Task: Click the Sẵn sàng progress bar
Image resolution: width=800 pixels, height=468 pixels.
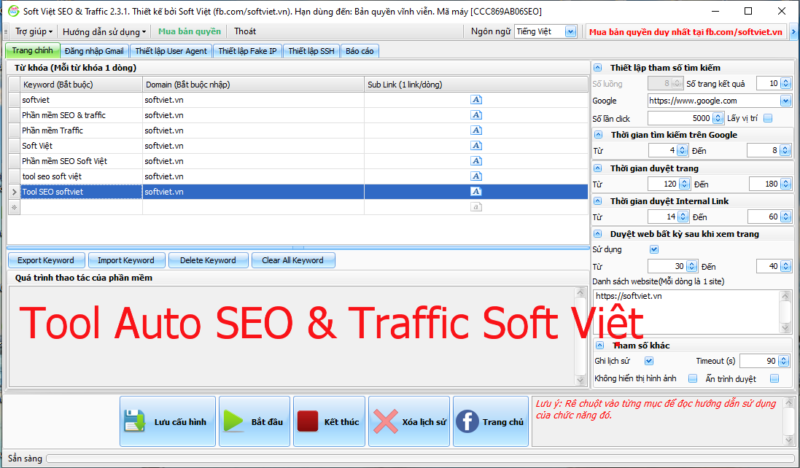Action: [421, 458]
